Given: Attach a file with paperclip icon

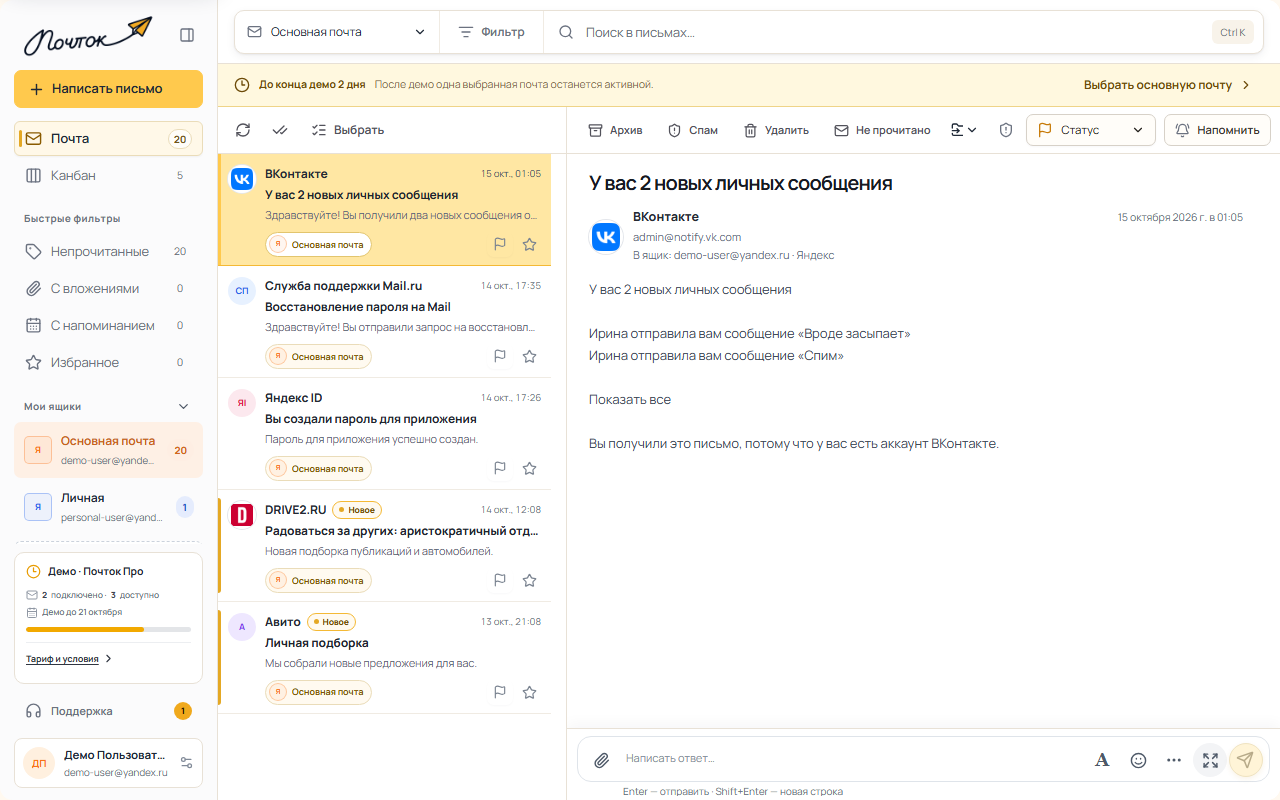Looking at the screenshot, I should point(601,760).
